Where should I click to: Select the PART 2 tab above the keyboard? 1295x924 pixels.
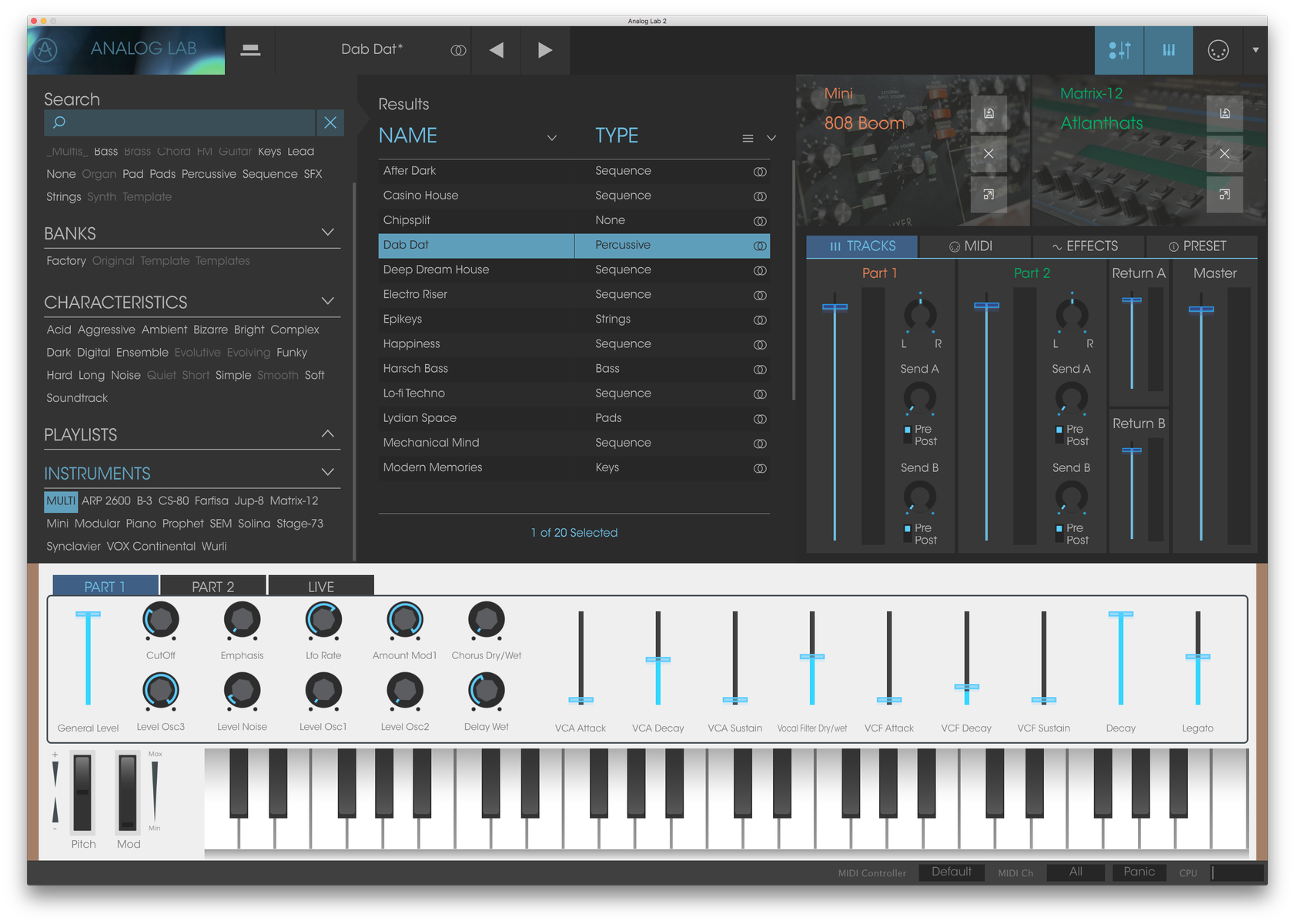coord(213,586)
